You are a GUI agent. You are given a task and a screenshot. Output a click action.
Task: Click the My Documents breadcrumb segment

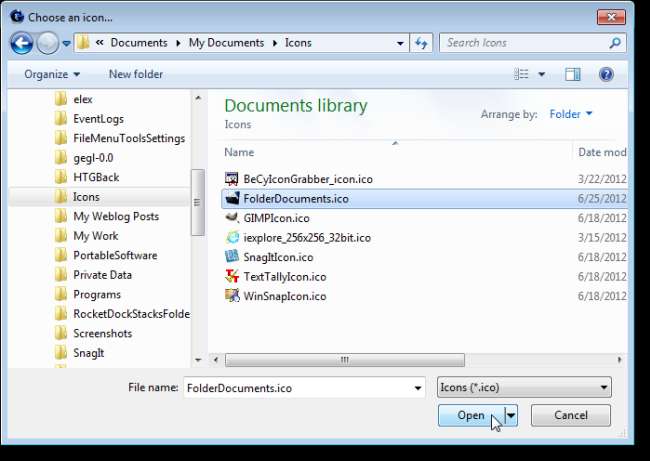[x=226, y=43]
